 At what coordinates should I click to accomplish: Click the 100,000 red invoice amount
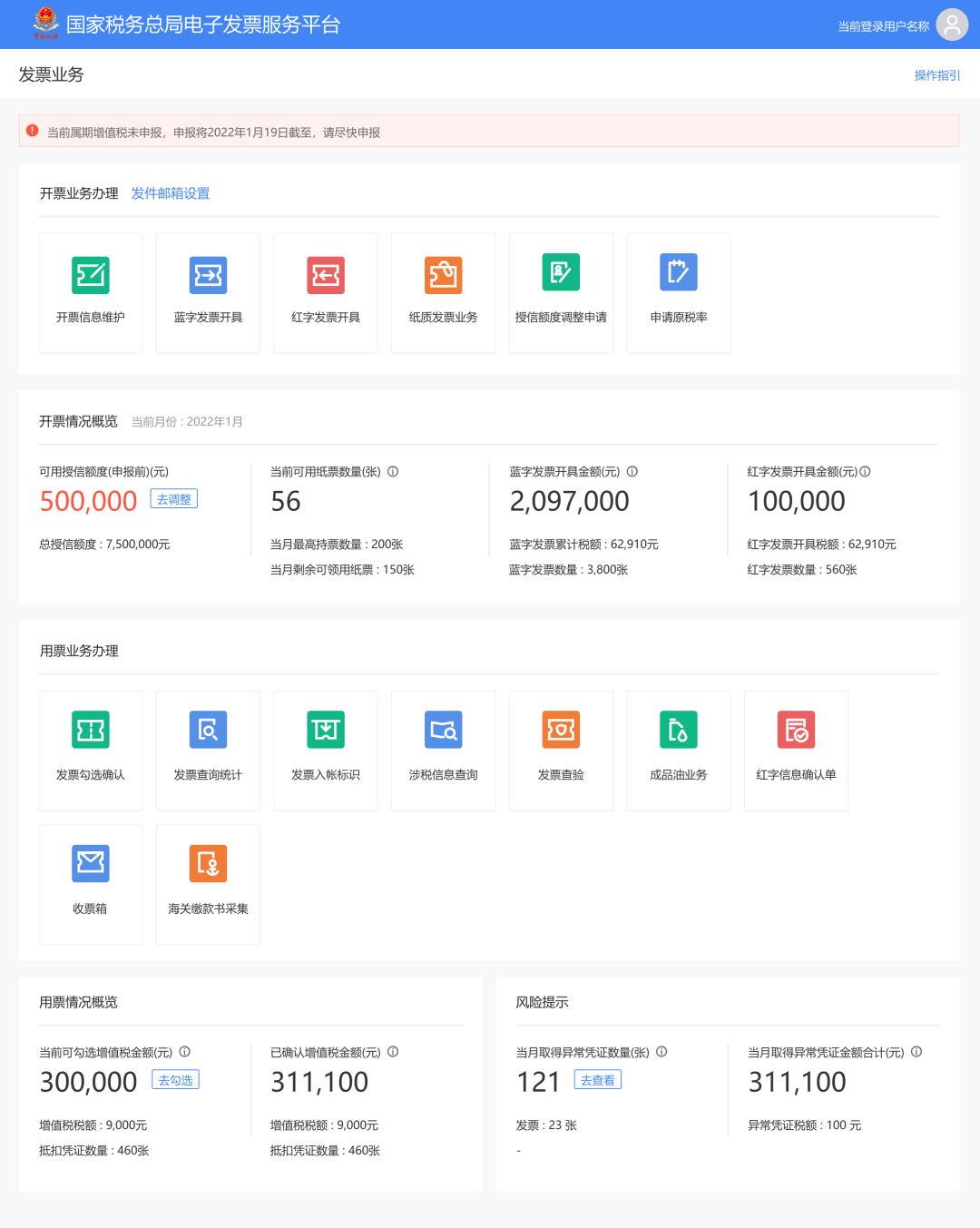pos(797,501)
